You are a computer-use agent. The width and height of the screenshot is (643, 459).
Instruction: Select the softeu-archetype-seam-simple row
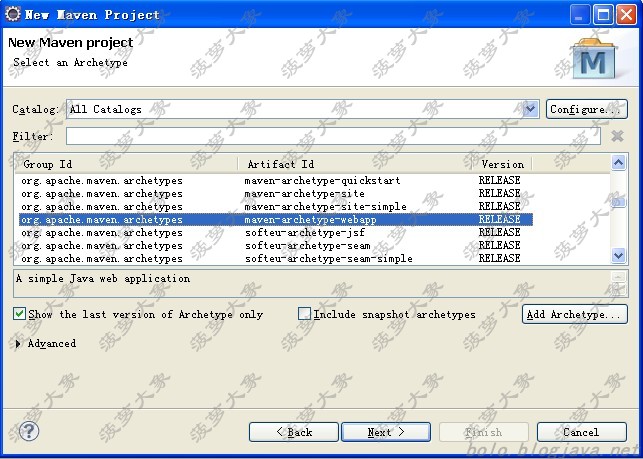pos(276,258)
